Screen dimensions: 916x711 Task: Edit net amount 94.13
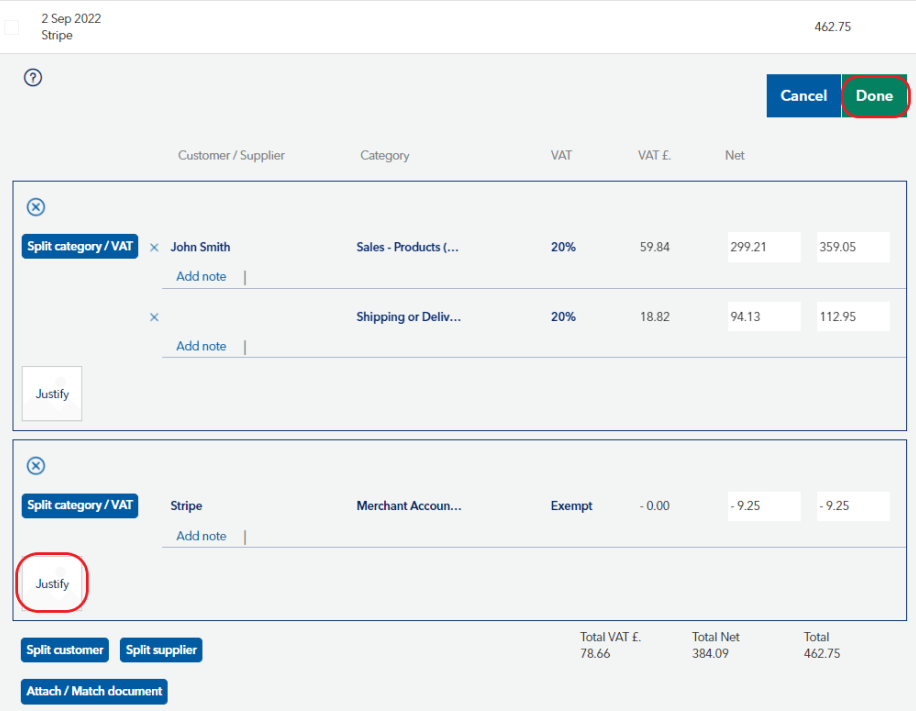pyautogui.click(x=764, y=317)
